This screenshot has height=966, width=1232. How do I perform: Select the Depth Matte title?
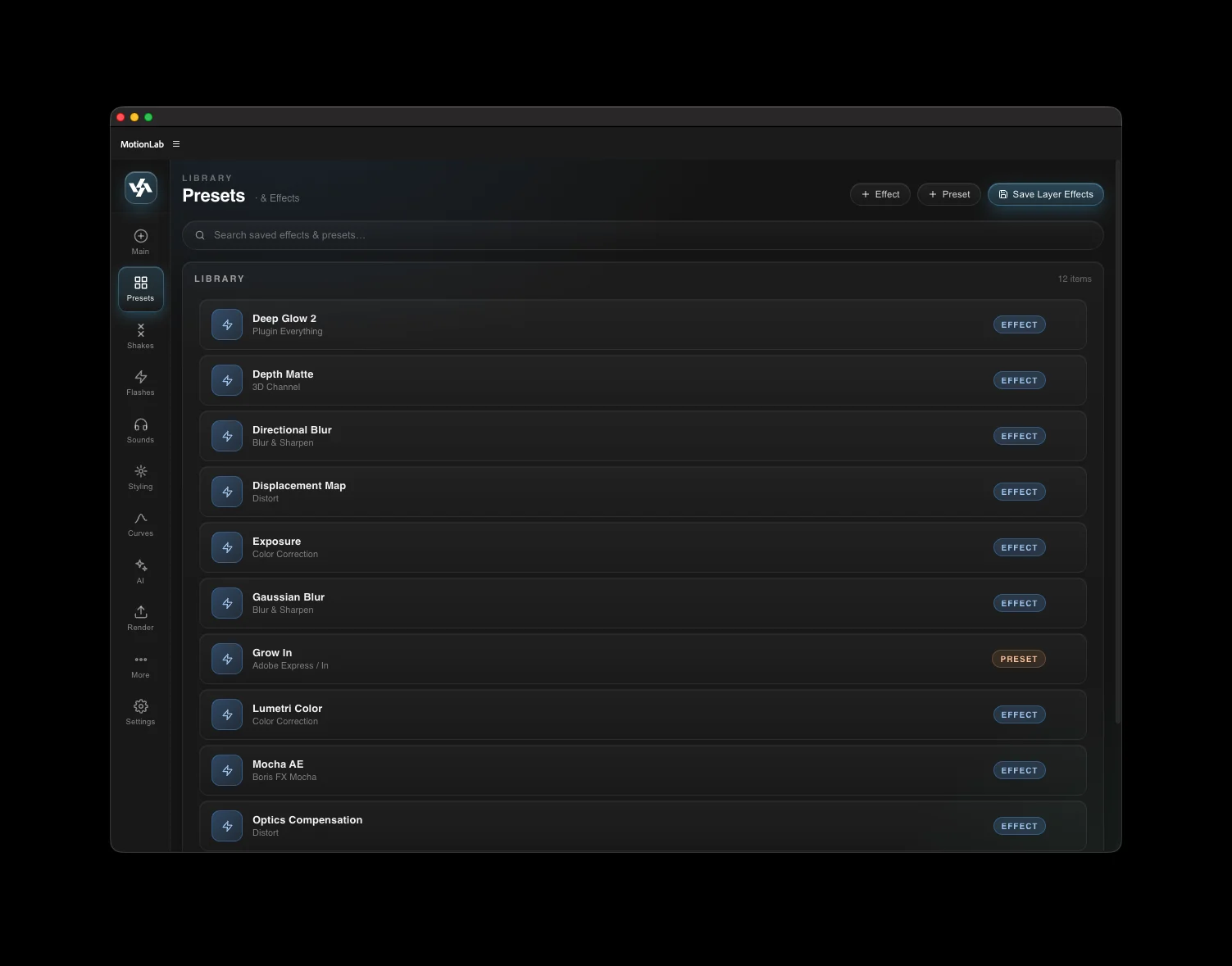pos(283,374)
